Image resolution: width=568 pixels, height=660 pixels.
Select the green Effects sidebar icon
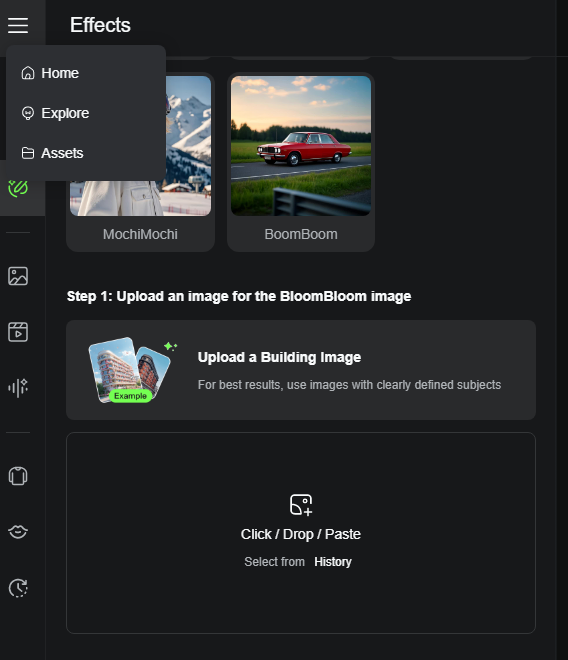point(18,188)
